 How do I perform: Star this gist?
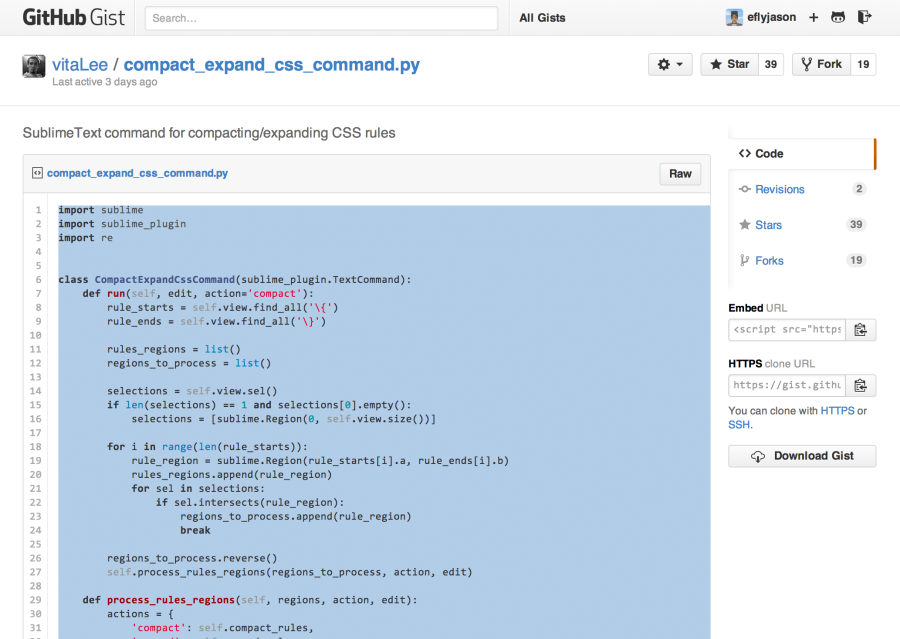coord(729,64)
